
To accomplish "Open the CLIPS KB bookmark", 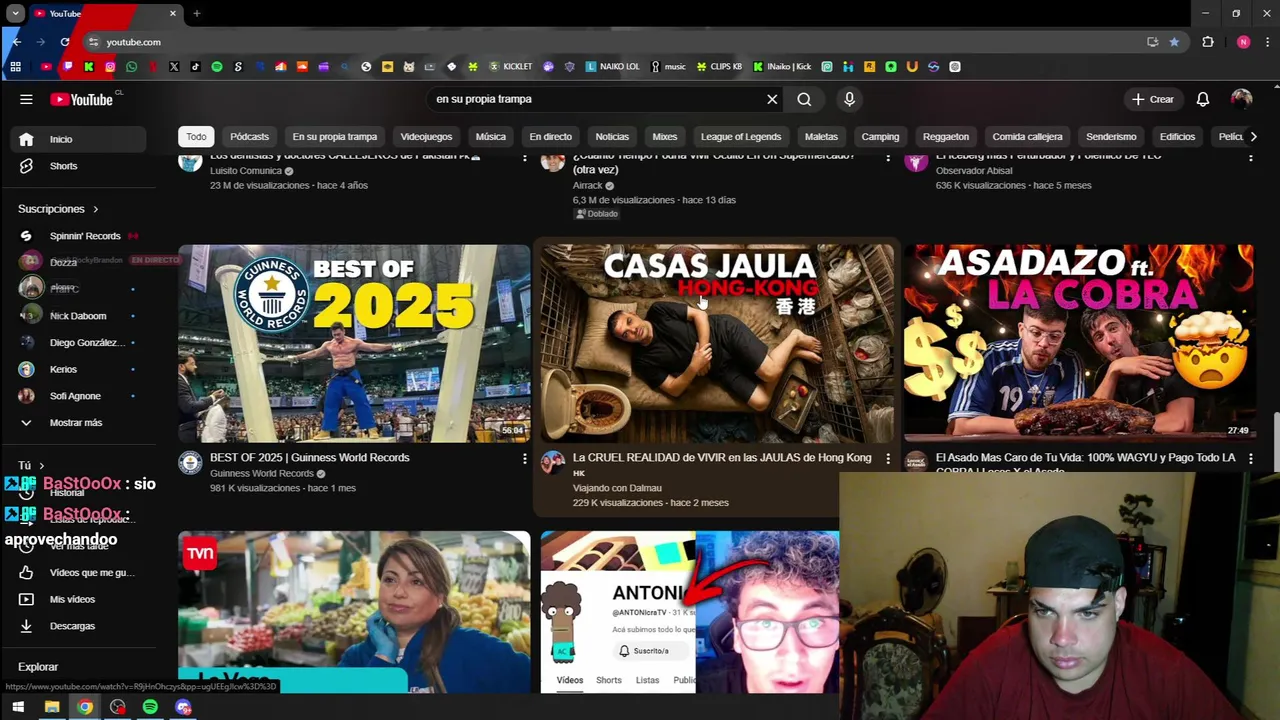I will [719, 67].
